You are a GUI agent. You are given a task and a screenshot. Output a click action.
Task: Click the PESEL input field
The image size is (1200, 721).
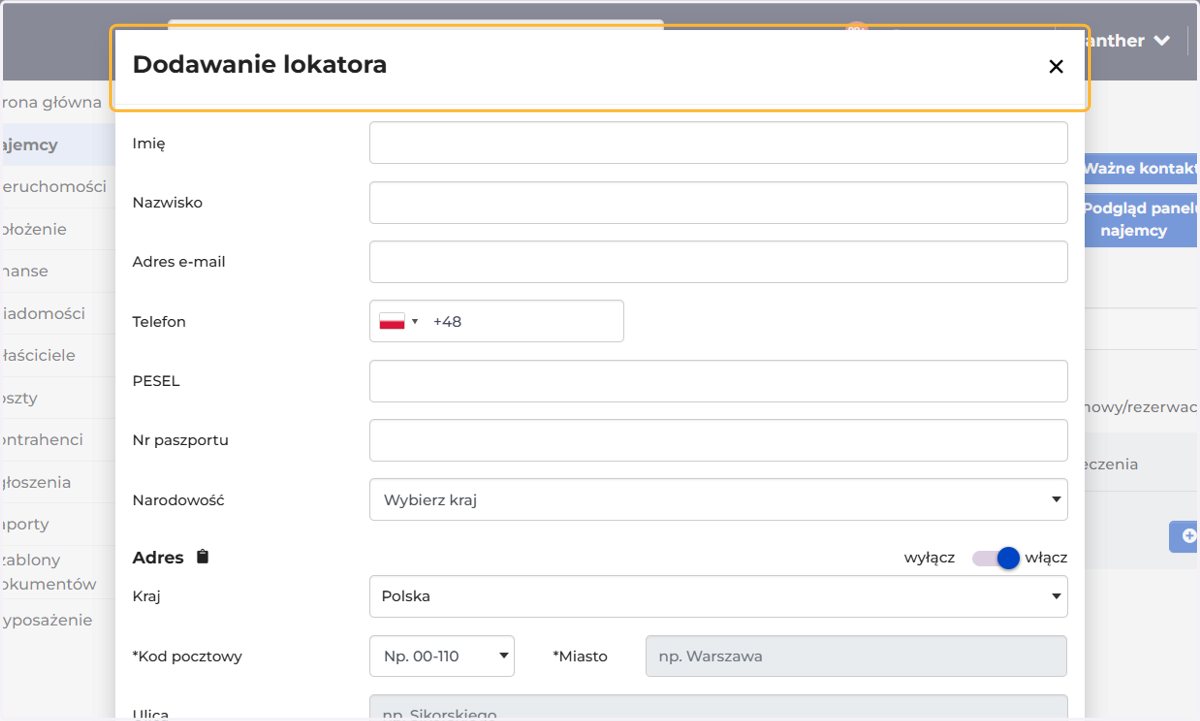718,381
